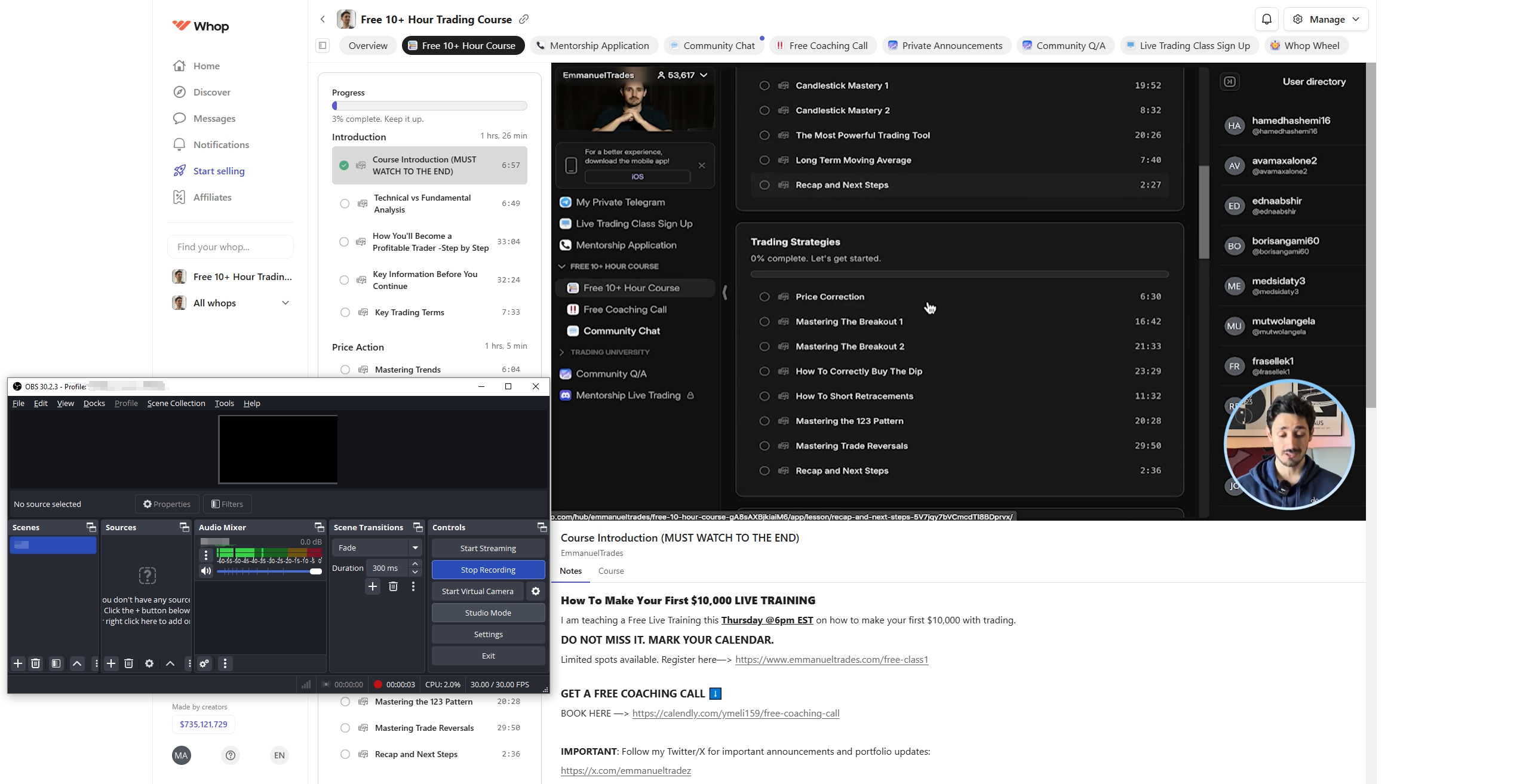Click the course Progress bar
The width and height of the screenshot is (1529, 784).
[429, 106]
